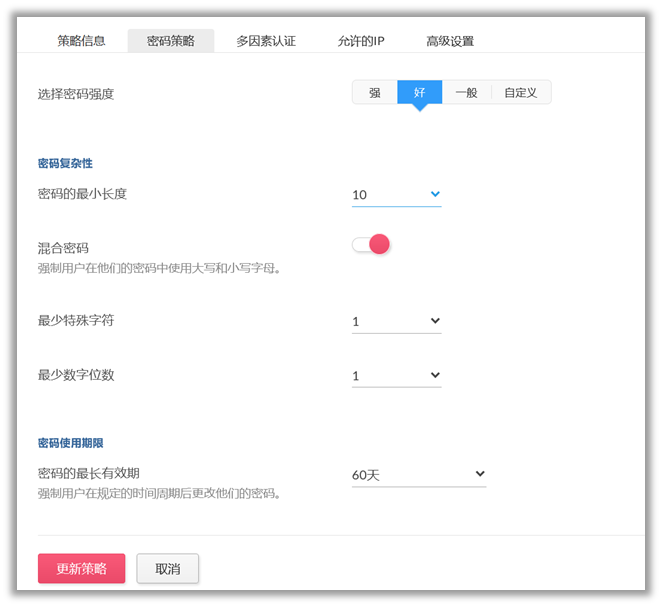Viewport: 662px width, 607px height.
Task: Select the 密码策略 tab
Action: (170, 41)
